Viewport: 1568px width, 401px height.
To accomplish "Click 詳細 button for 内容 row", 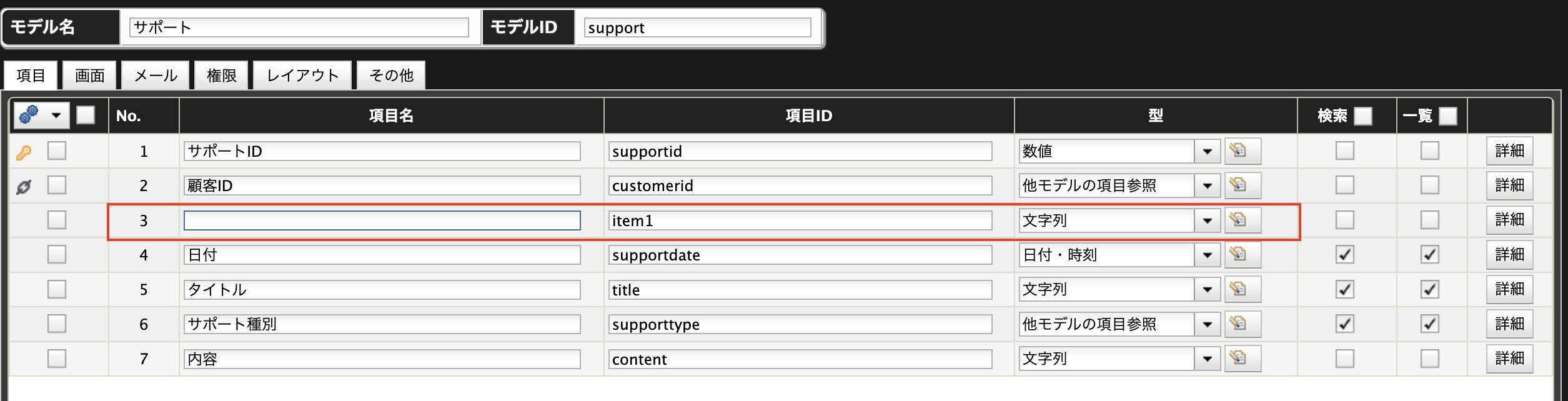I will tap(1509, 358).
